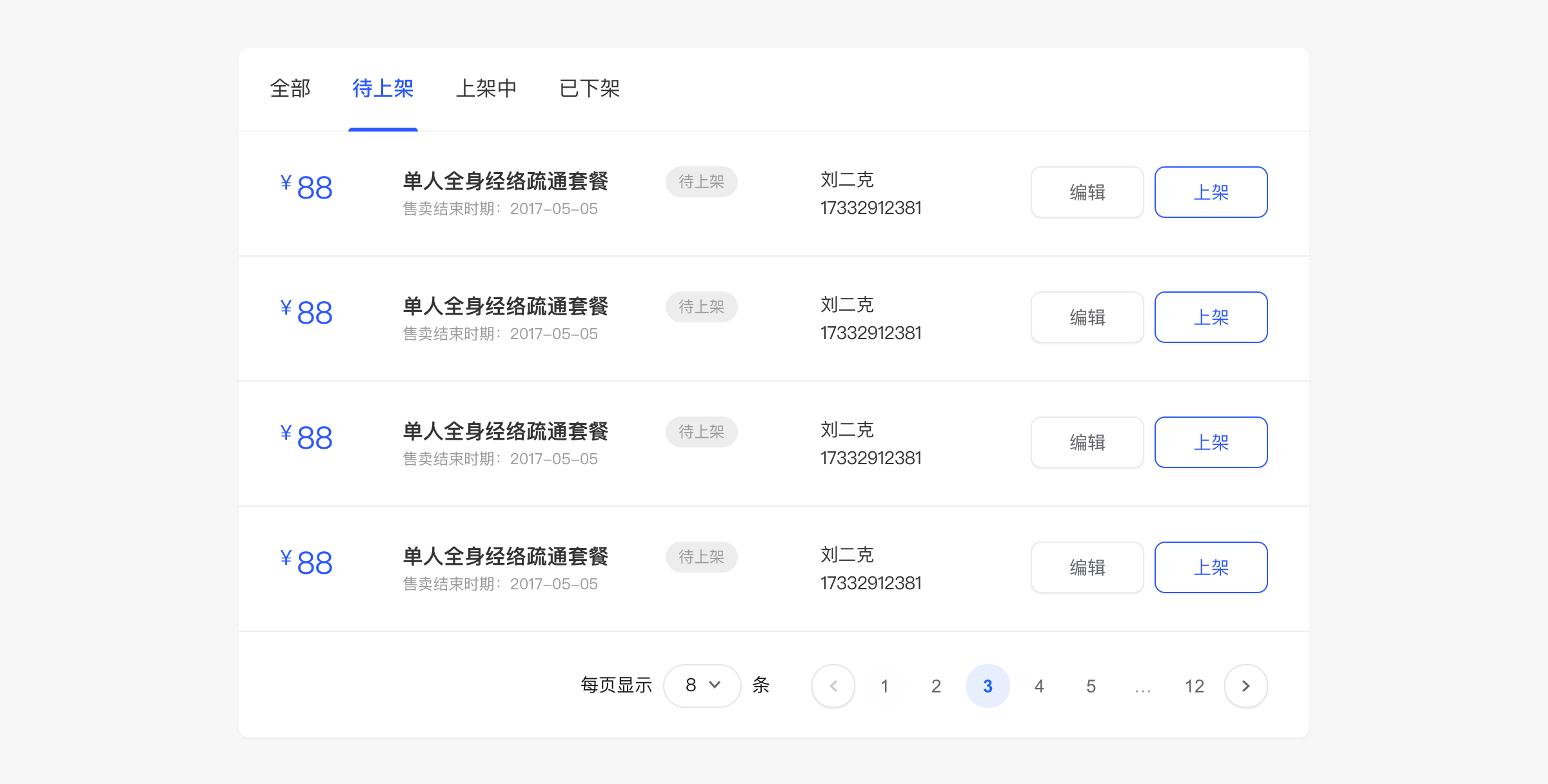The height and width of the screenshot is (784, 1548).
Task: Select the 待上架 tab
Action: 382,88
